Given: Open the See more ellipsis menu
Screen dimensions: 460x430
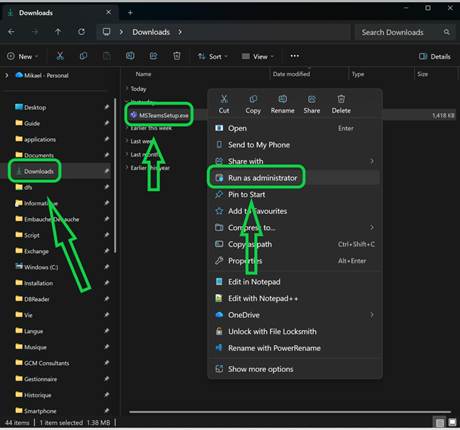Looking at the screenshot, I should 295,56.
